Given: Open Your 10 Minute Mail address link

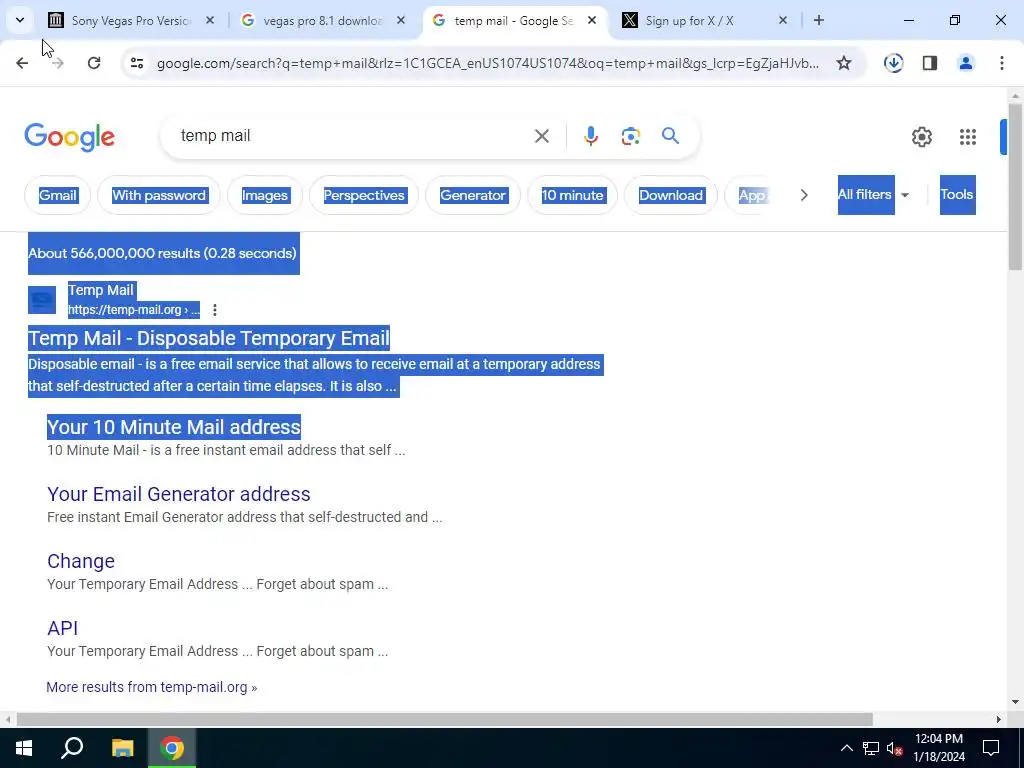Looking at the screenshot, I should point(174,426).
